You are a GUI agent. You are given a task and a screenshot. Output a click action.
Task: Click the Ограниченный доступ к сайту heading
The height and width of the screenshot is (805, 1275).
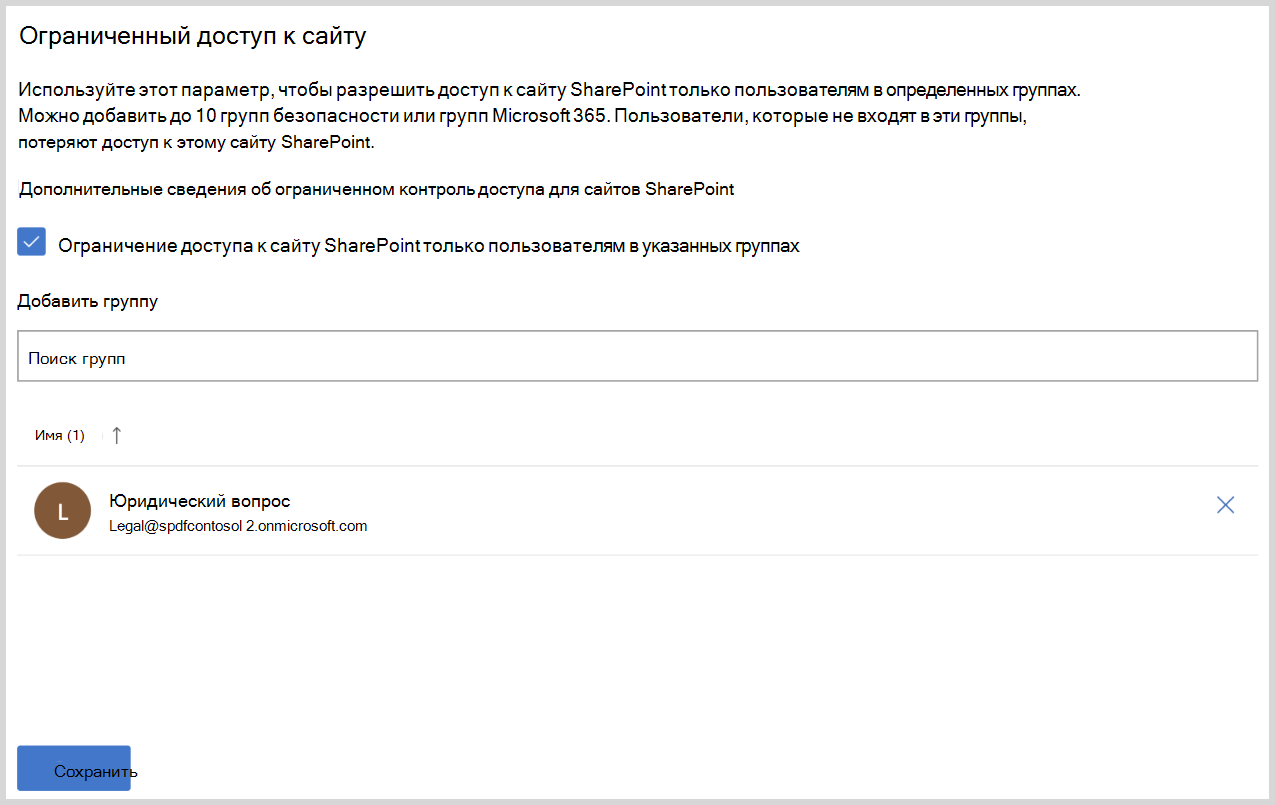click(x=194, y=38)
